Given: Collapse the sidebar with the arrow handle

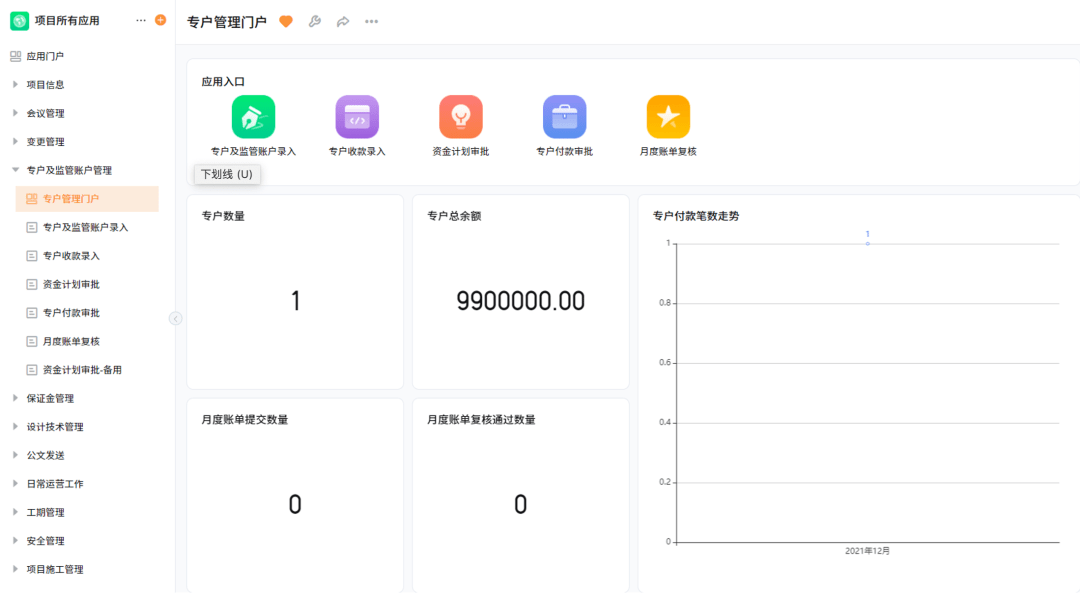Looking at the screenshot, I should coord(176,318).
